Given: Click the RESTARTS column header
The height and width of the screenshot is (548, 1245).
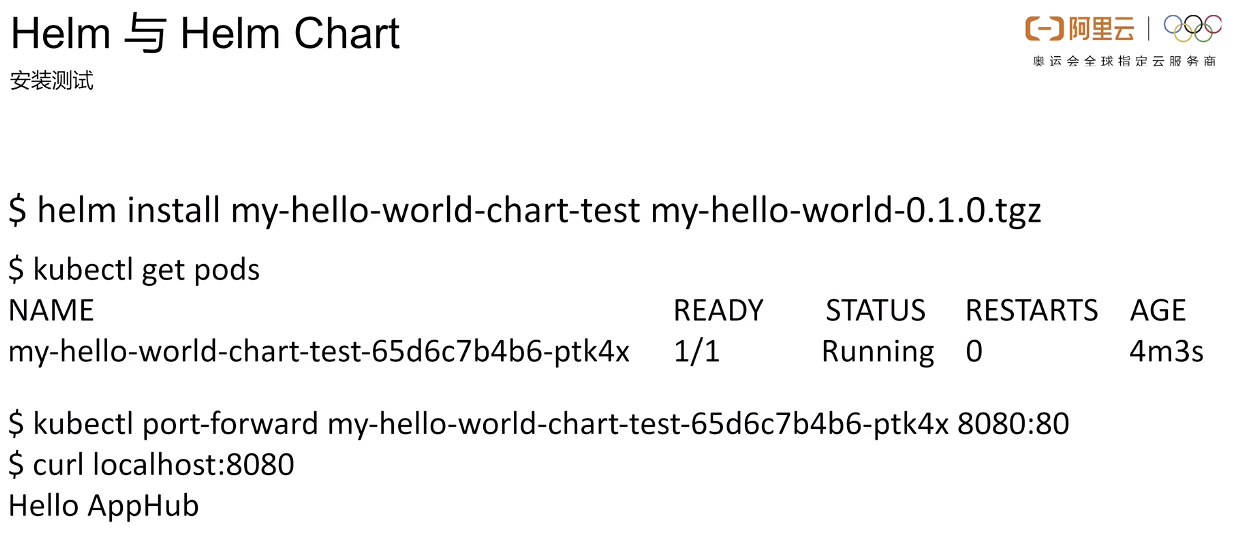Looking at the screenshot, I should [x=1031, y=311].
